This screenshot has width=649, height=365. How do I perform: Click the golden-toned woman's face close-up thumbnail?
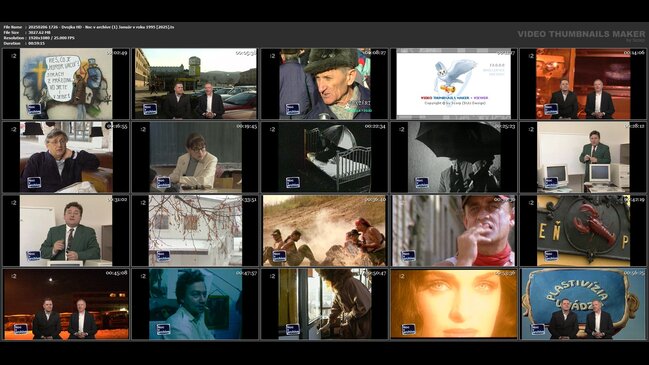click(x=454, y=304)
